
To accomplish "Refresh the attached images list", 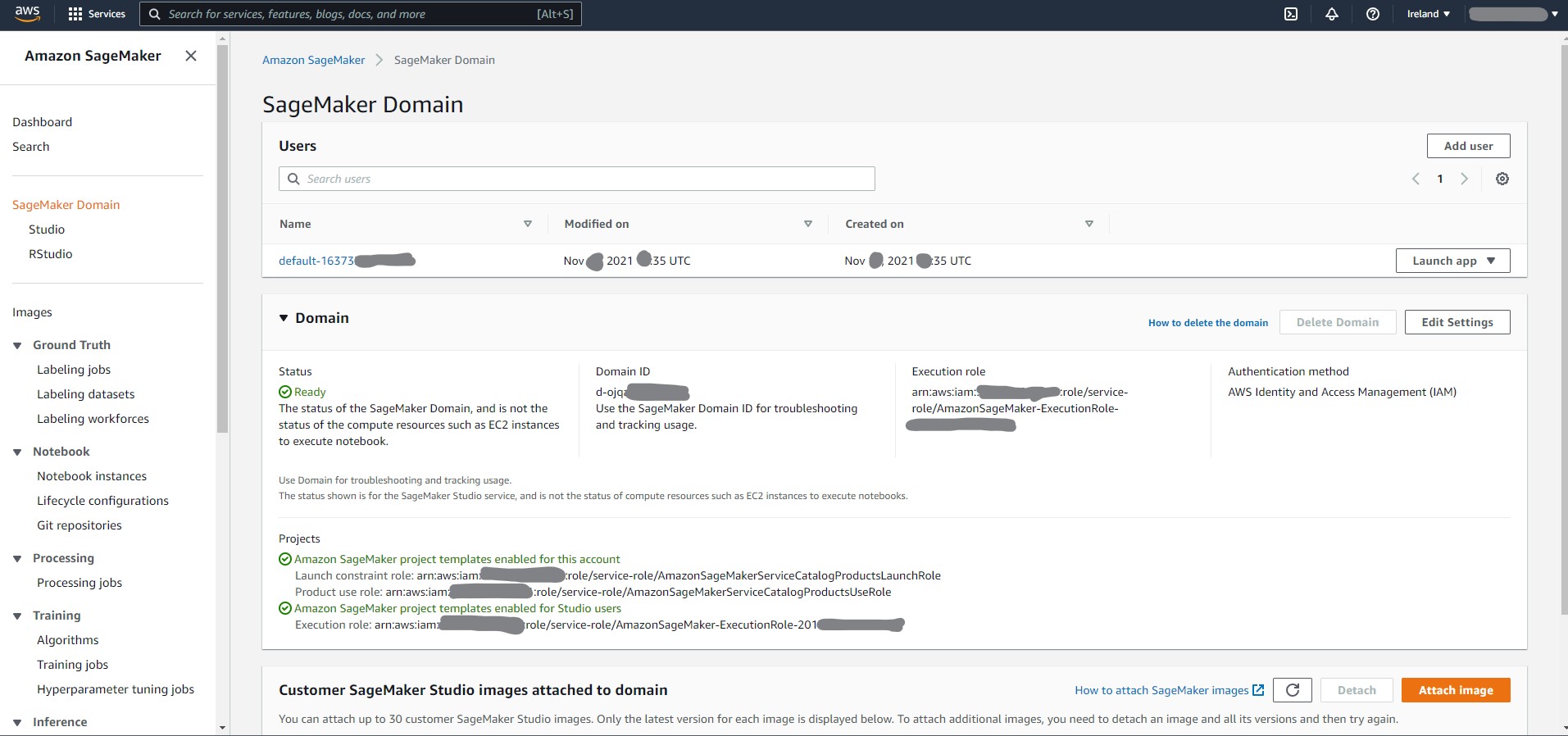I will coord(1293,690).
